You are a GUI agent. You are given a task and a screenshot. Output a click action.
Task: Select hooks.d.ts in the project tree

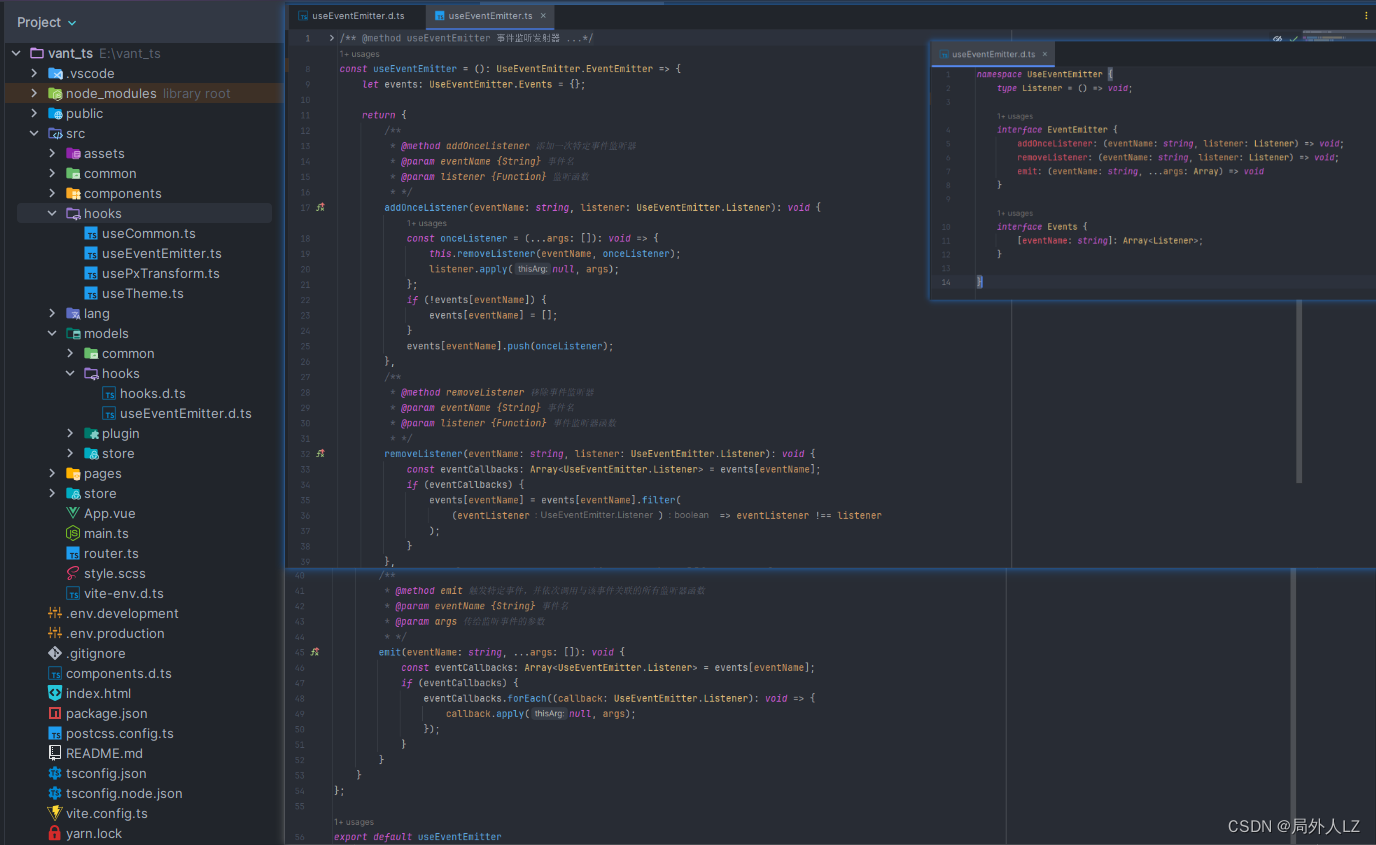[x=153, y=393]
